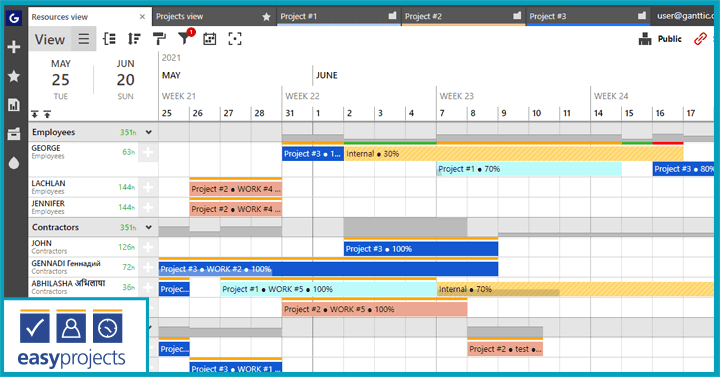Collapse the Employees group chevron
Image resolution: width=720 pixels, height=377 pixels.
(149, 132)
